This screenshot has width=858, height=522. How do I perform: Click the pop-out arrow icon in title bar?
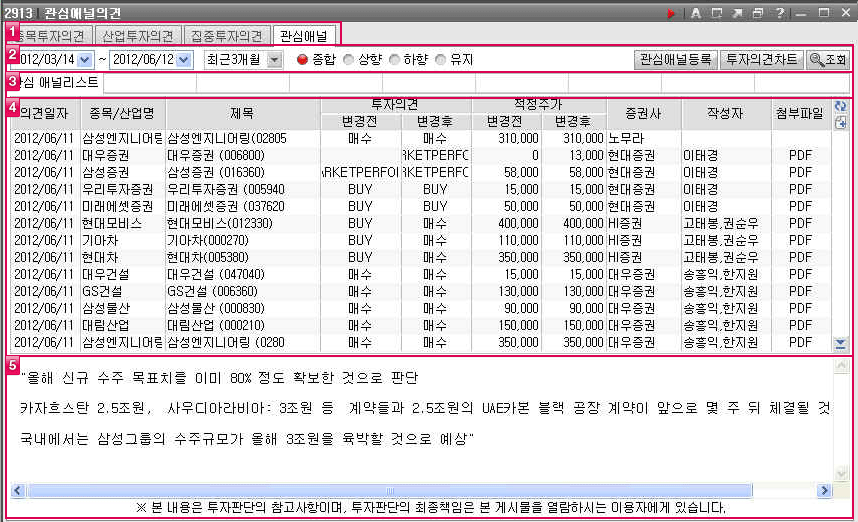tap(737, 13)
